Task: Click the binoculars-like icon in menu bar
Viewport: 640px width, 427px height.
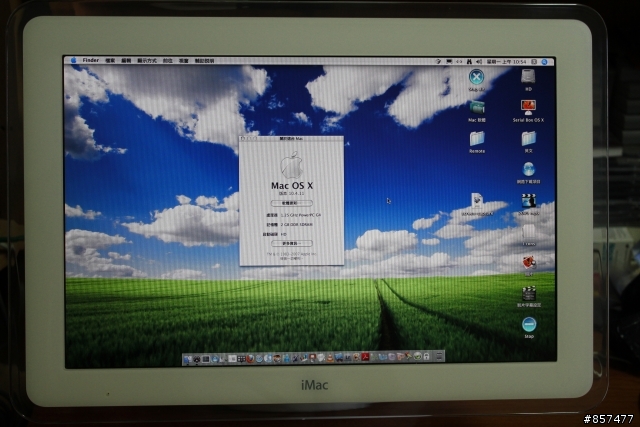Action: (x=469, y=62)
